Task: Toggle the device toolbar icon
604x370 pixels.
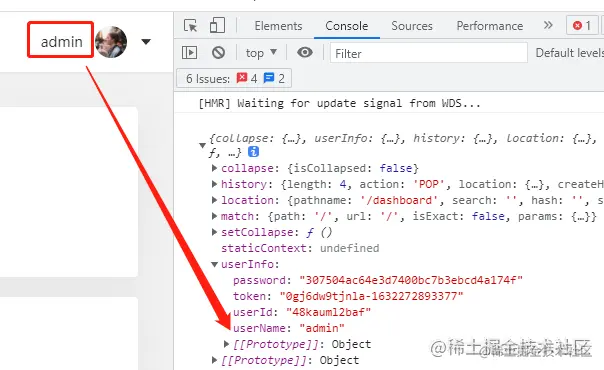Action: (x=217, y=26)
